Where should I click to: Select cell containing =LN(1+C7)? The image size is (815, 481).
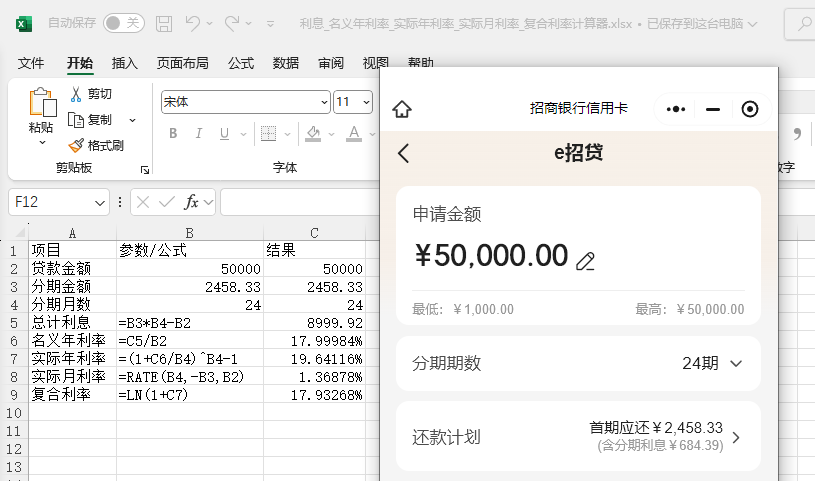point(190,395)
